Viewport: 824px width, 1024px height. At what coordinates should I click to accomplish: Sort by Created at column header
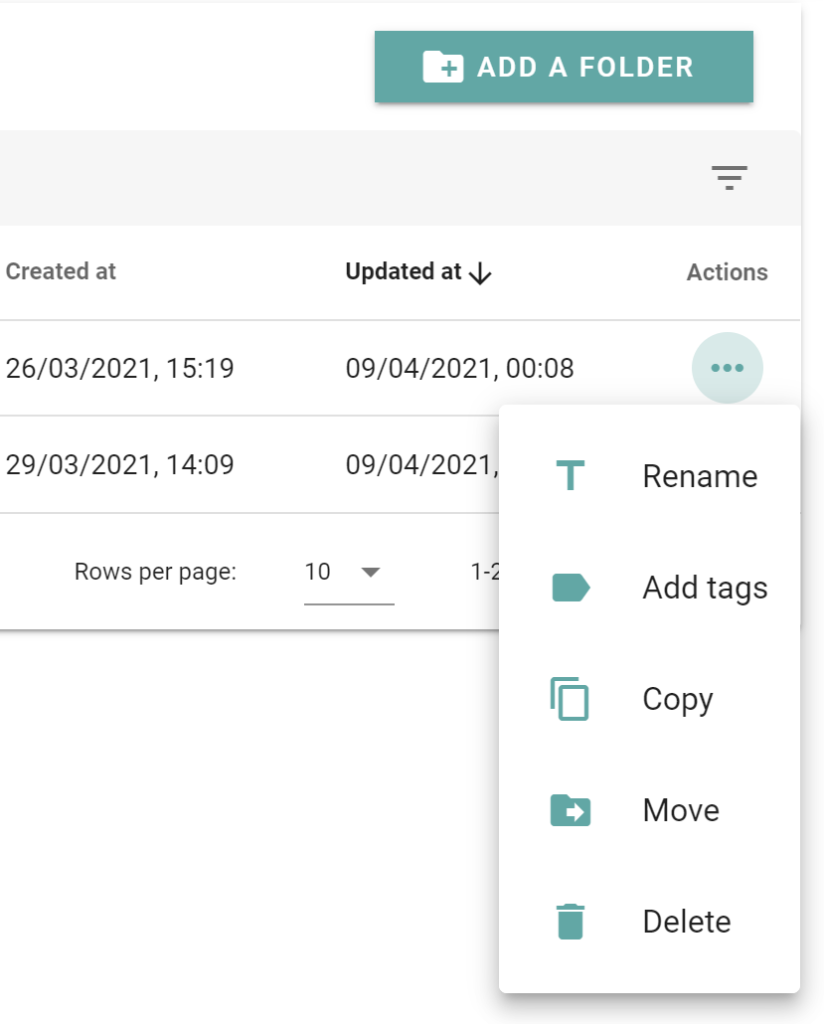pos(61,272)
